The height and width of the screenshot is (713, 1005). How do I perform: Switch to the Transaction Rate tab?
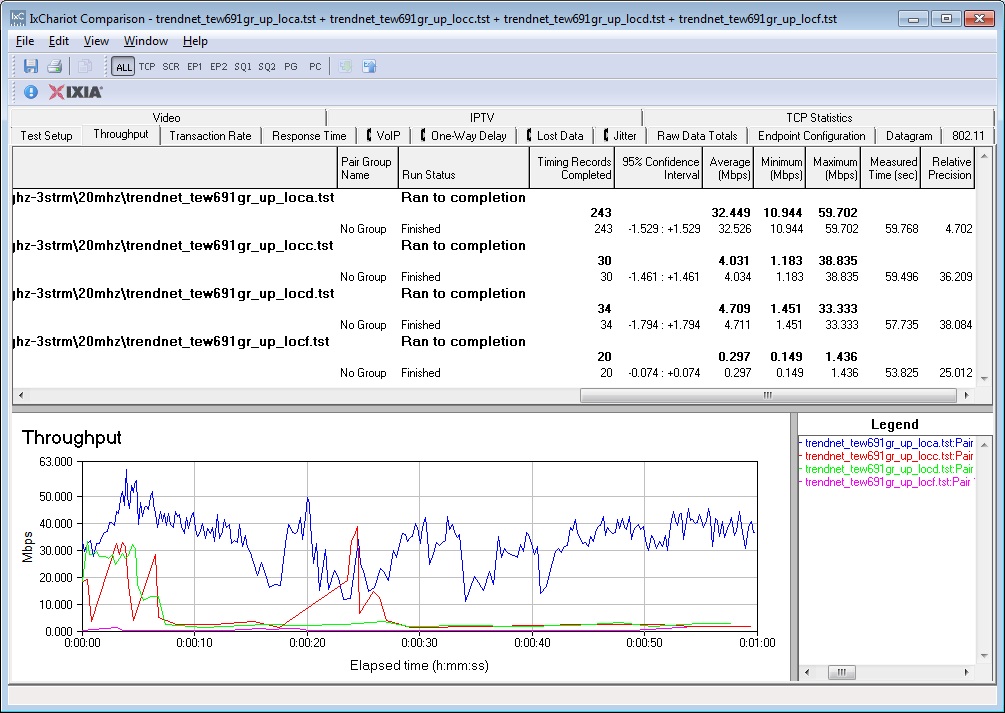tap(210, 136)
